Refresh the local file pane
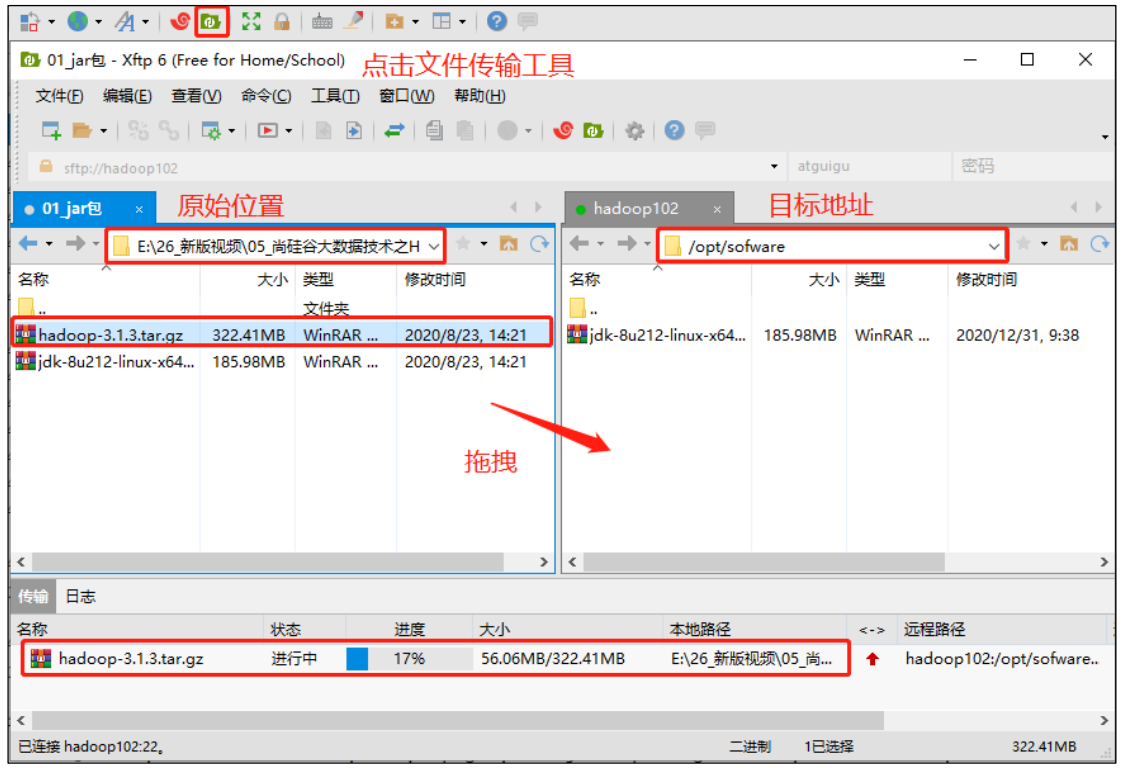 [540, 244]
